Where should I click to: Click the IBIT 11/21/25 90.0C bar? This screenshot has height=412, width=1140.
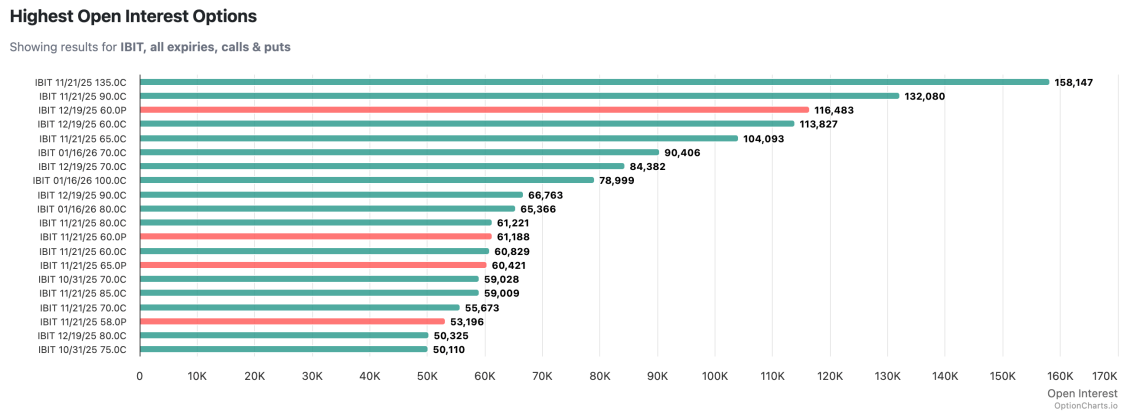click(x=519, y=96)
